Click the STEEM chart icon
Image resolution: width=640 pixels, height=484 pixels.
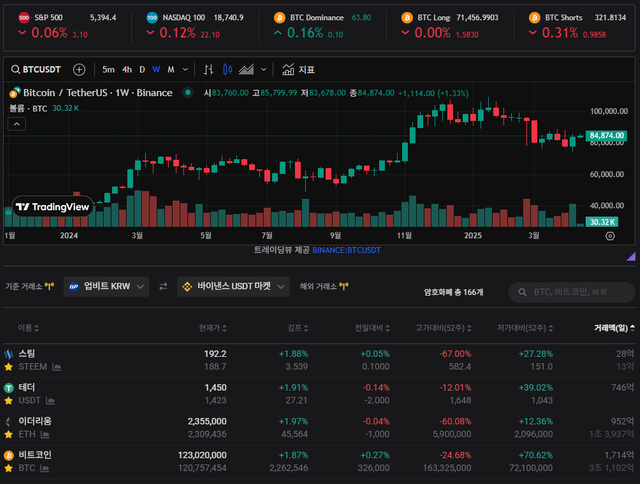(57, 367)
